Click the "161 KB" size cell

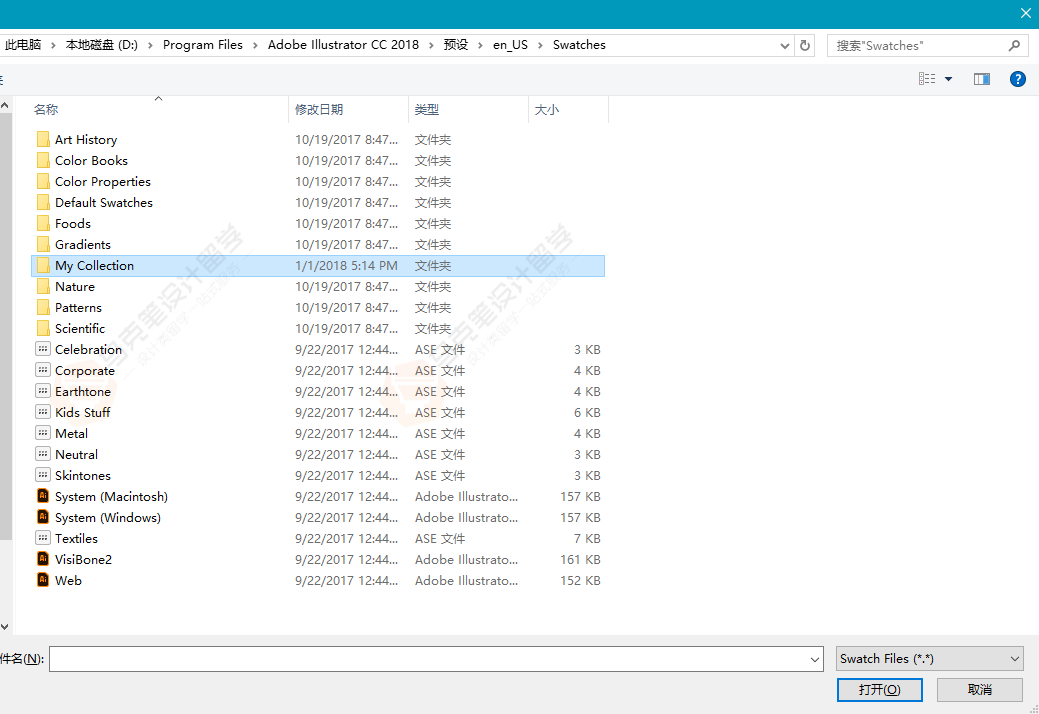[580, 560]
